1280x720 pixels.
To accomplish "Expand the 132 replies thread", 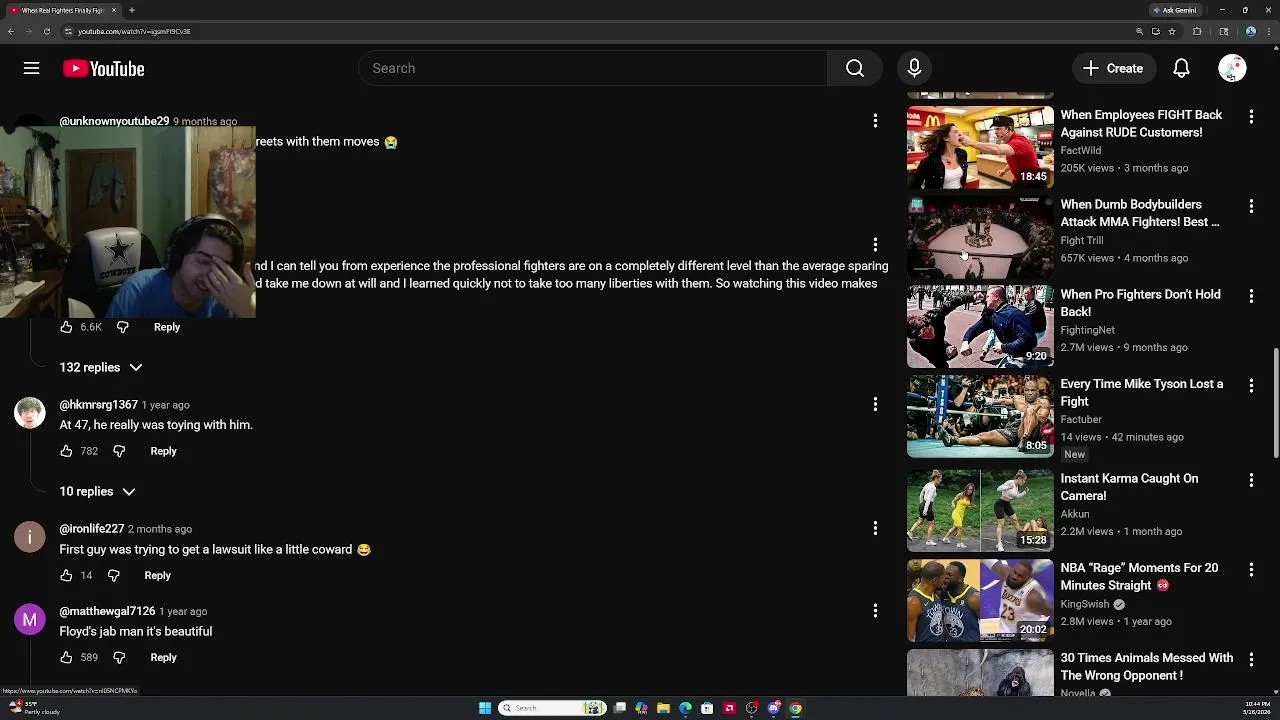I will 100,367.
